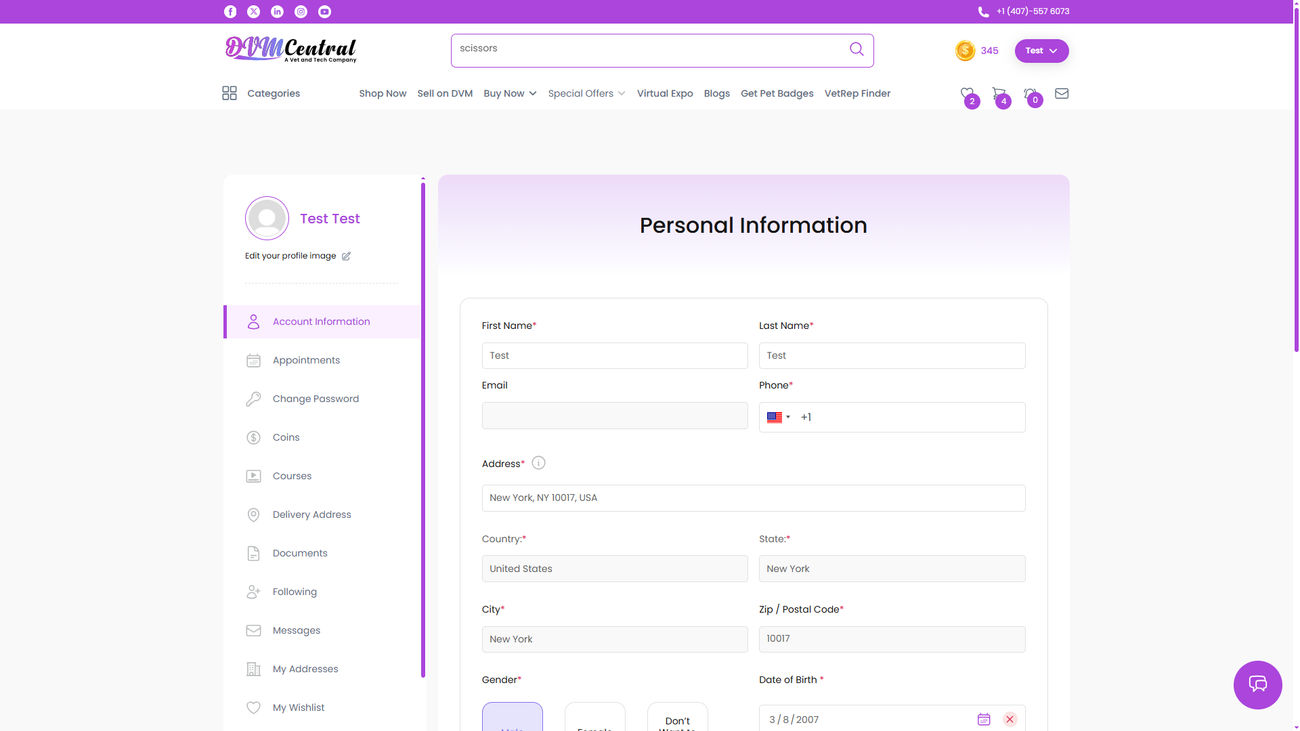
Task: Click the City field showing New York
Action: pos(615,639)
